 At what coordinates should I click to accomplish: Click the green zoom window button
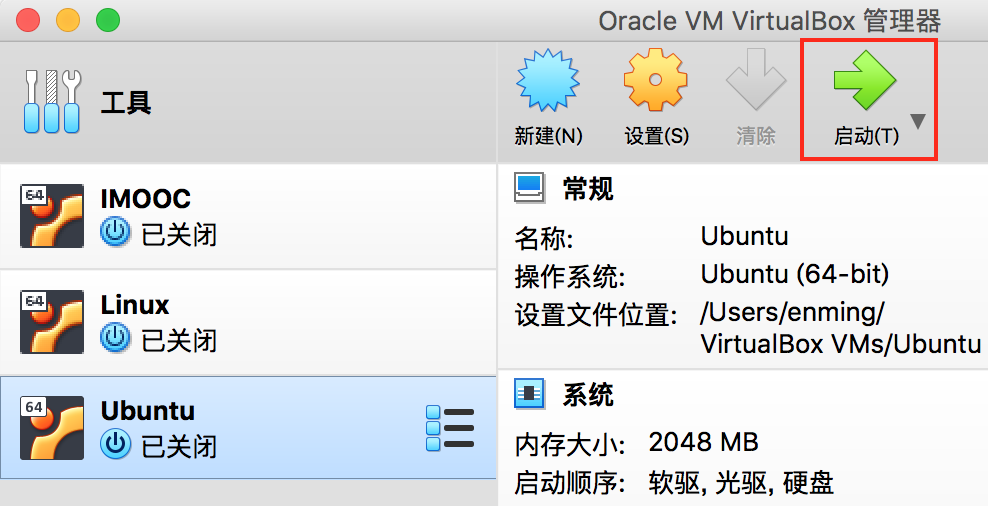coord(108,20)
